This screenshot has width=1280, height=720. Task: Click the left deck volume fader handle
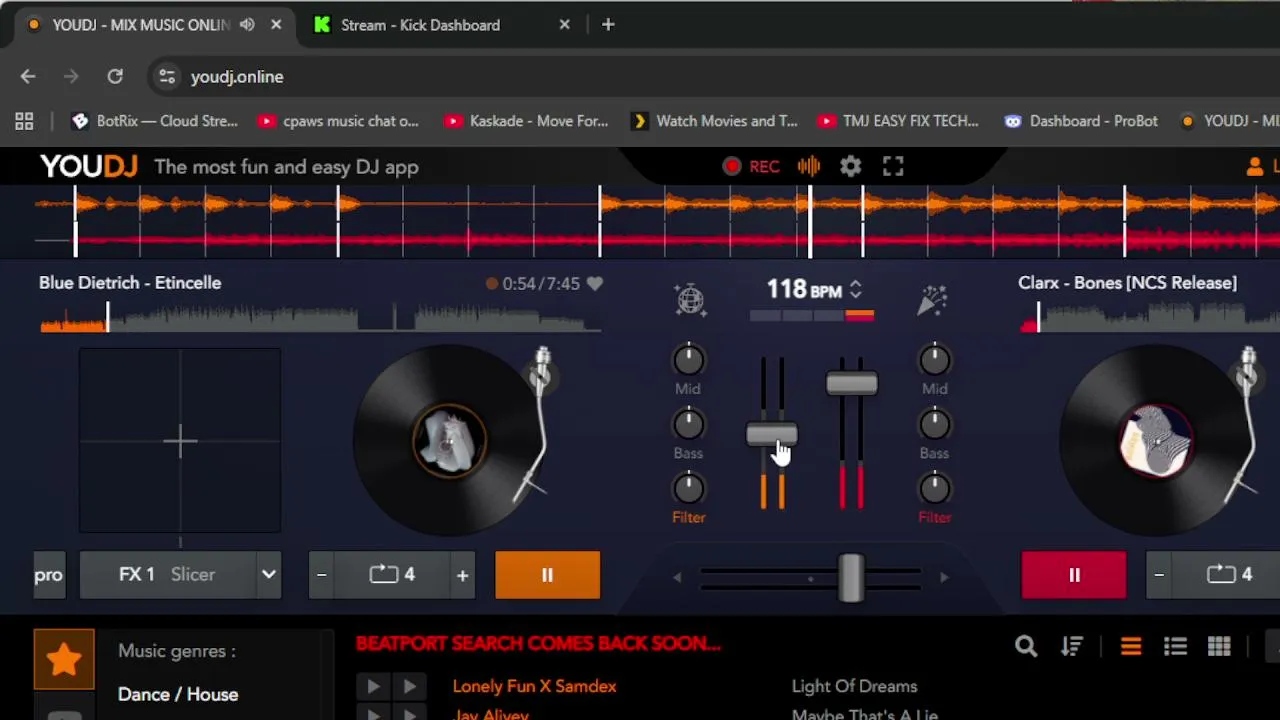[772, 435]
